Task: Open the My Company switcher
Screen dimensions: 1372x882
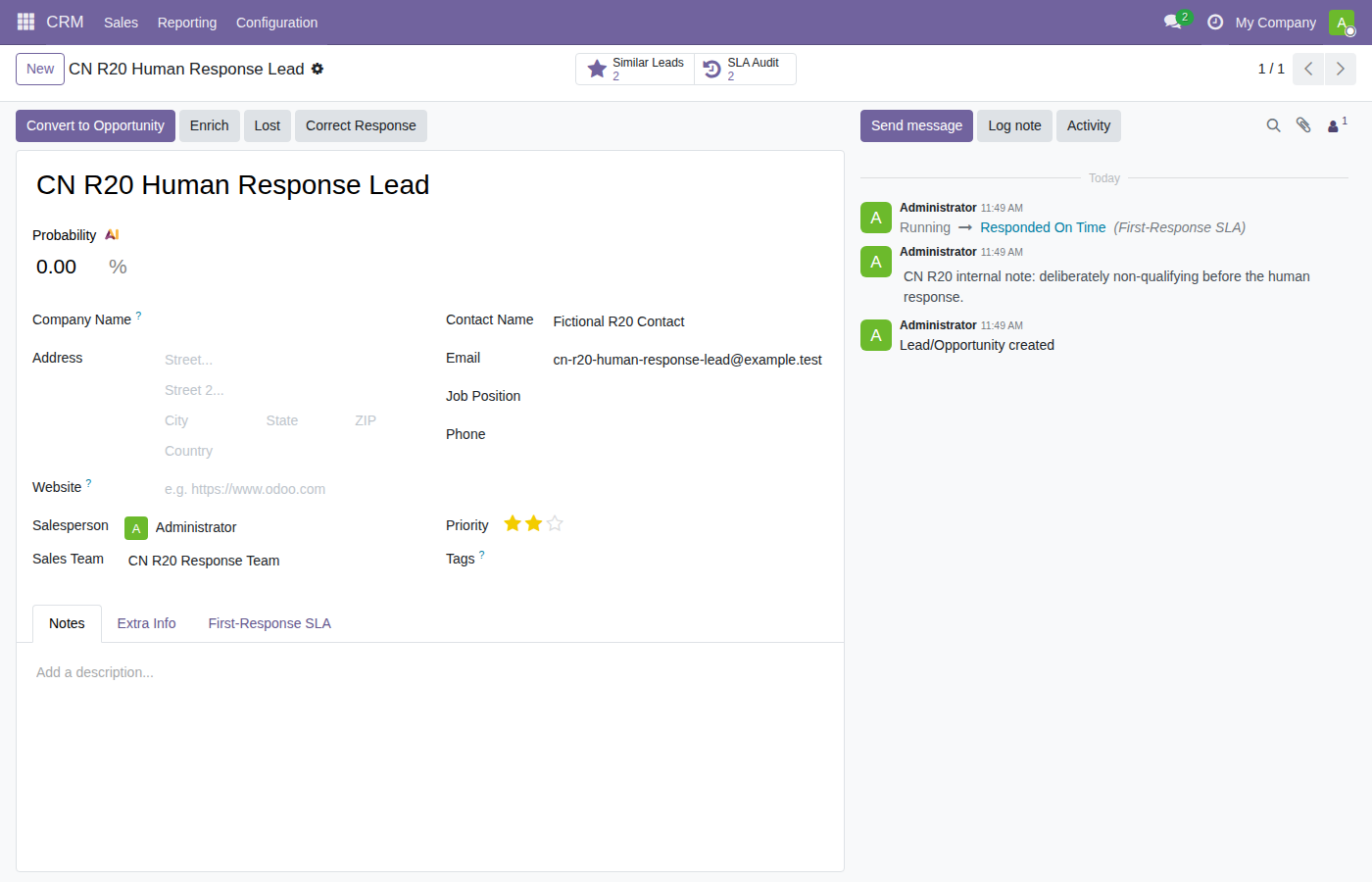Action: coord(1275,22)
